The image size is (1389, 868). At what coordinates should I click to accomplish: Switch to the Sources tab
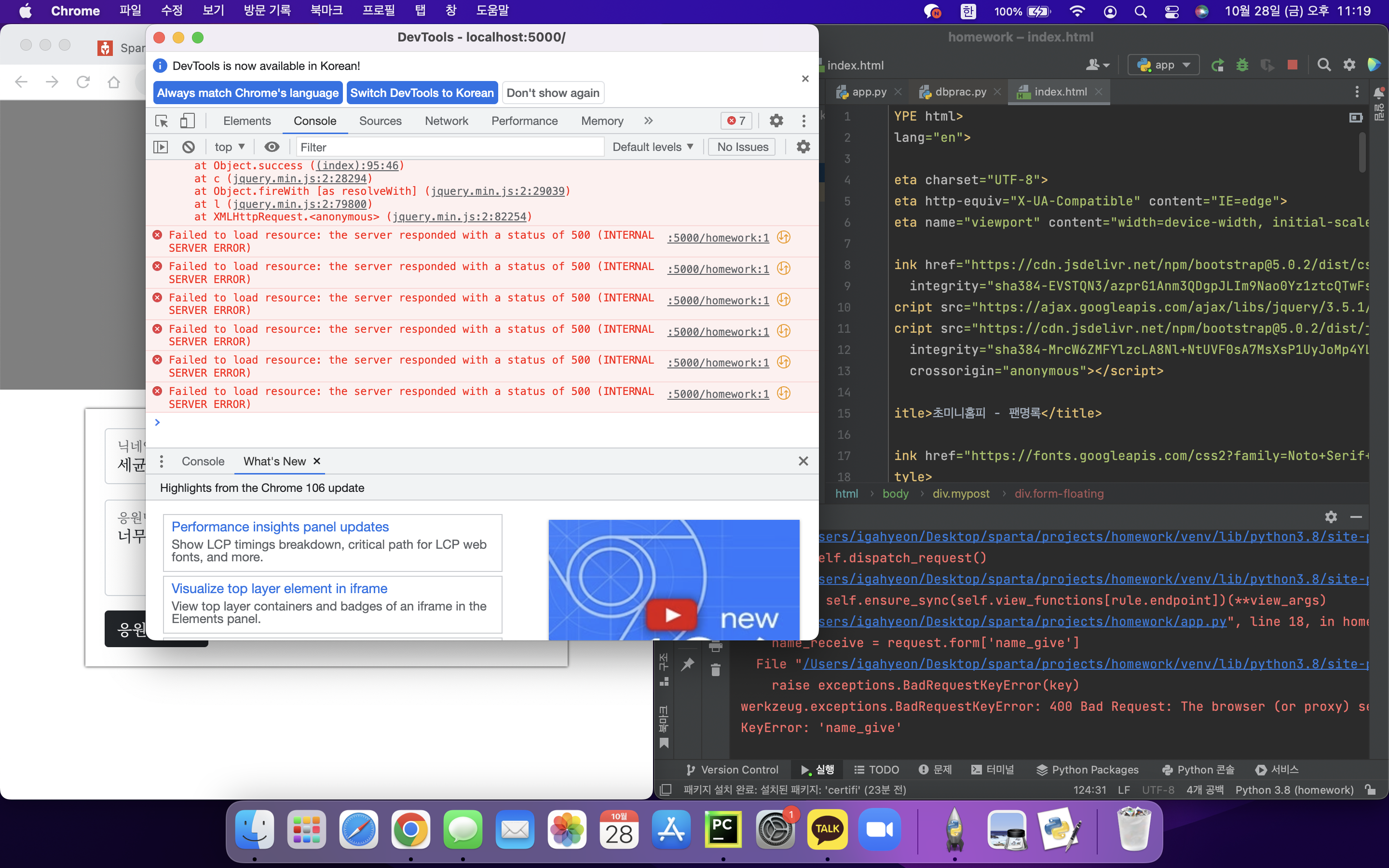tap(380, 121)
